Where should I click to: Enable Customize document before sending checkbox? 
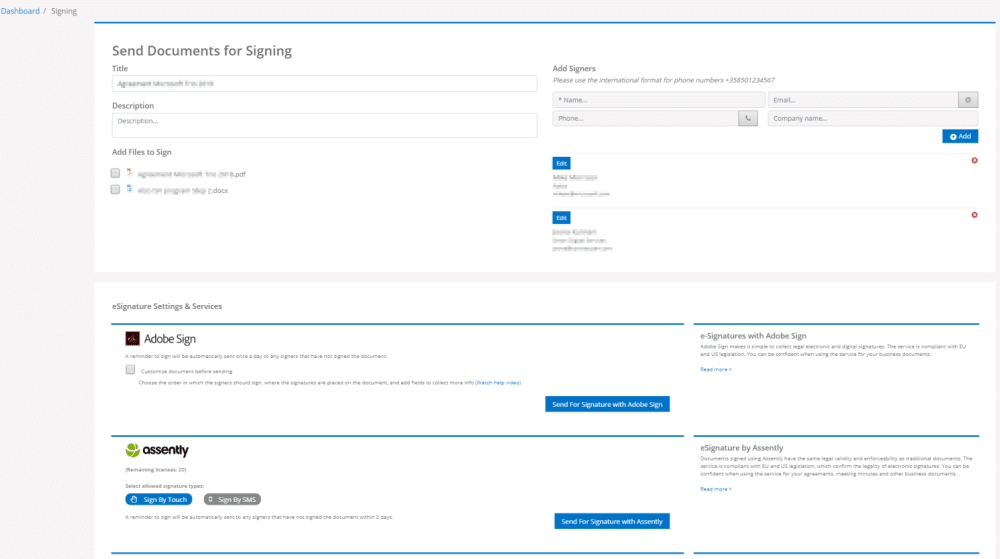click(130, 370)
